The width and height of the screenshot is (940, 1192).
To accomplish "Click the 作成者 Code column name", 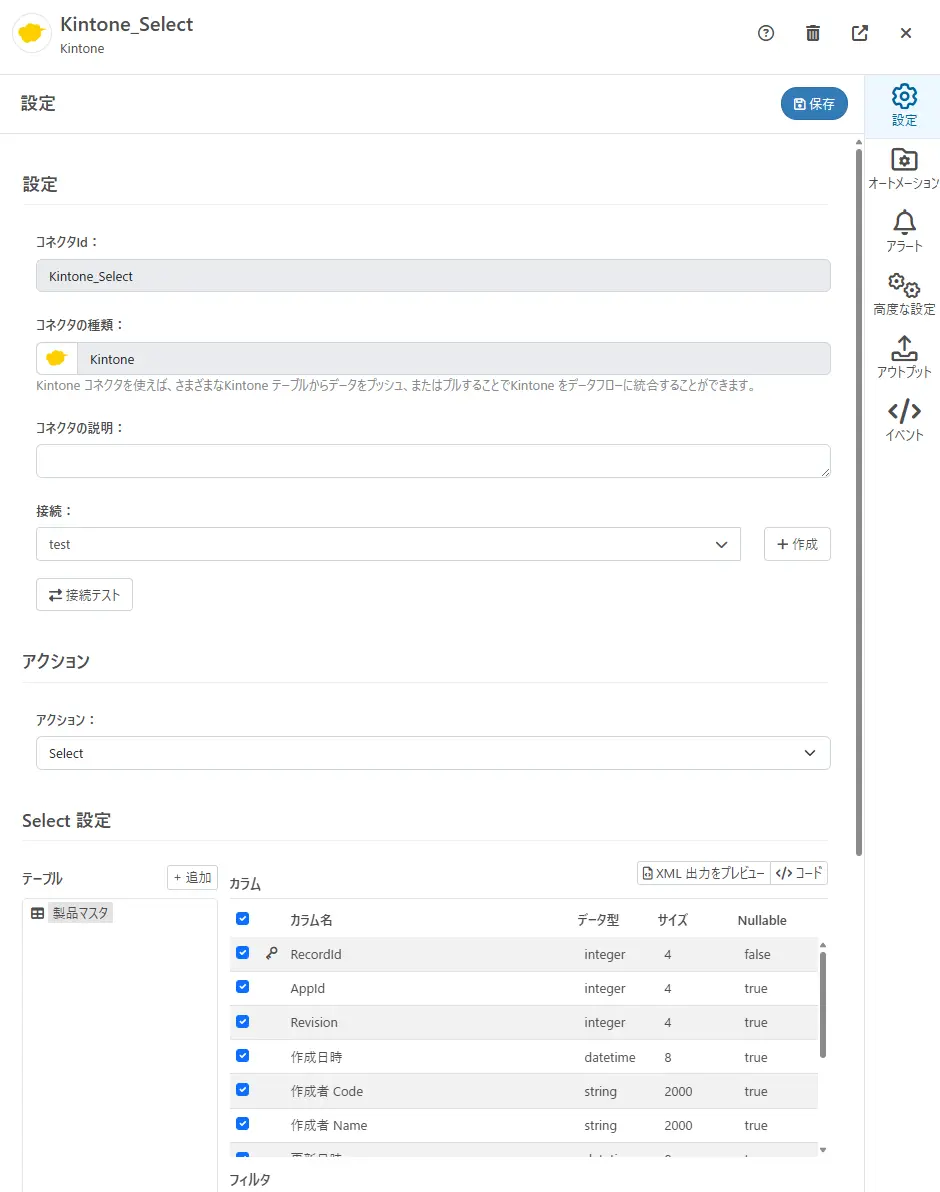I will pos(327,1092).
